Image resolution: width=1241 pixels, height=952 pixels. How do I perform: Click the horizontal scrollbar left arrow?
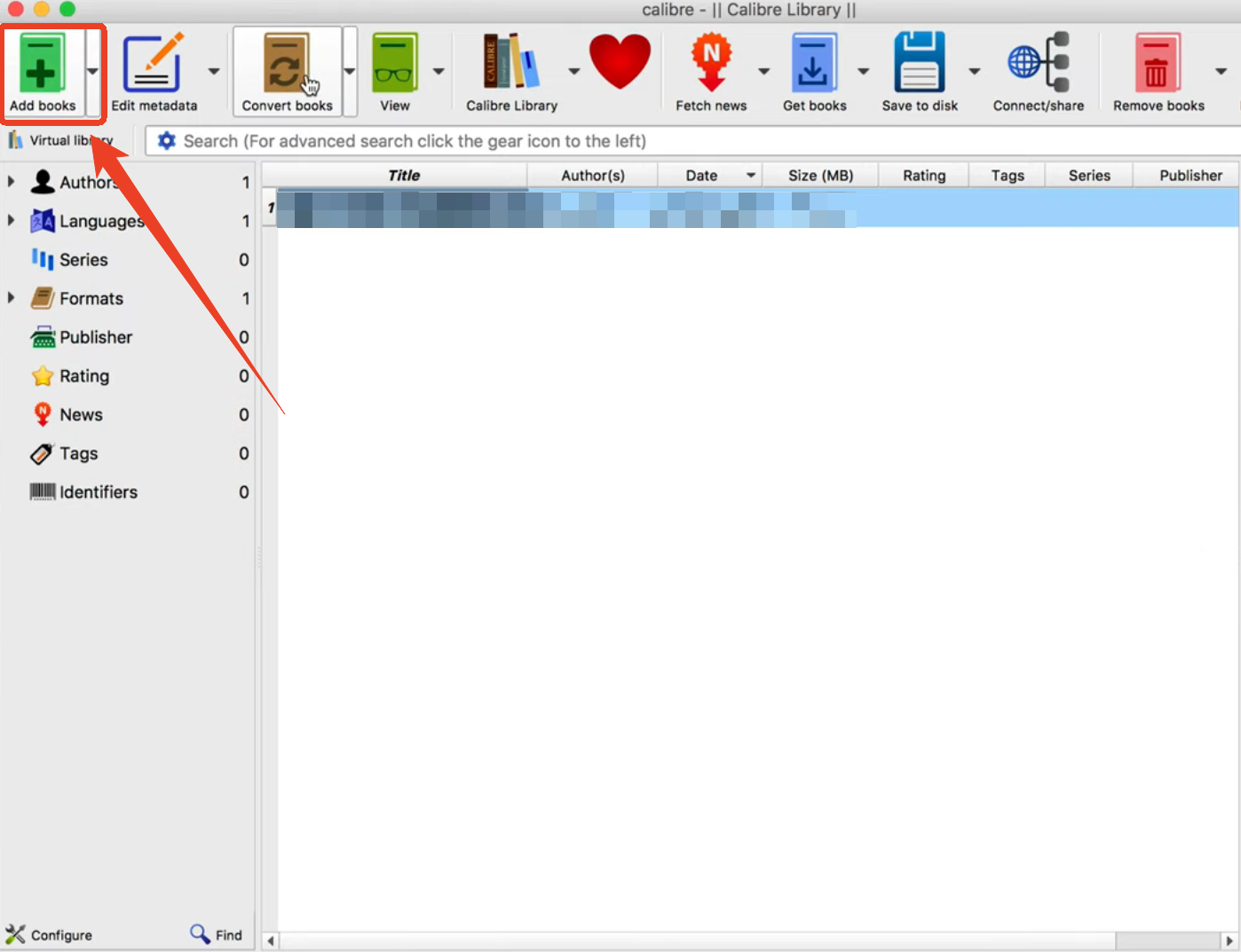271,940
